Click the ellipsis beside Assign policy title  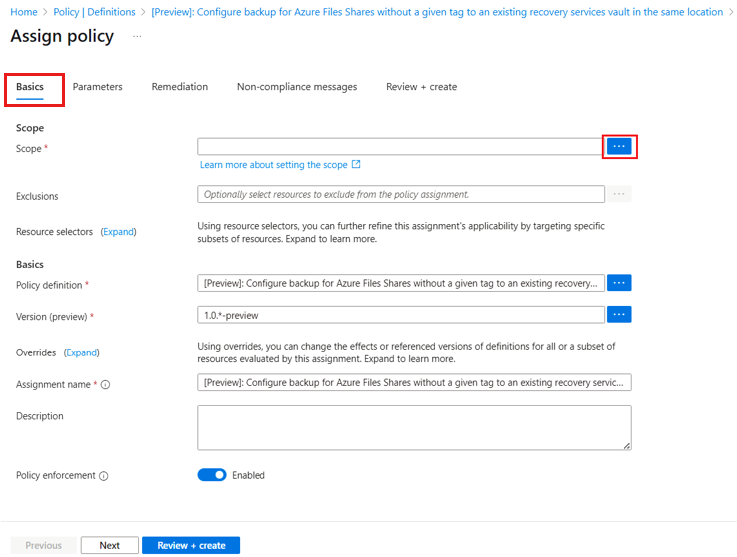[137, 36]
